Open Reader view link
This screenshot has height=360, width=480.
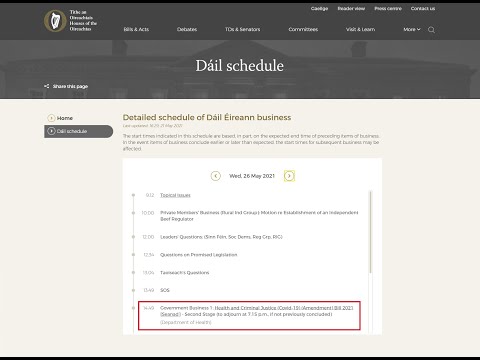pos(351,9)
